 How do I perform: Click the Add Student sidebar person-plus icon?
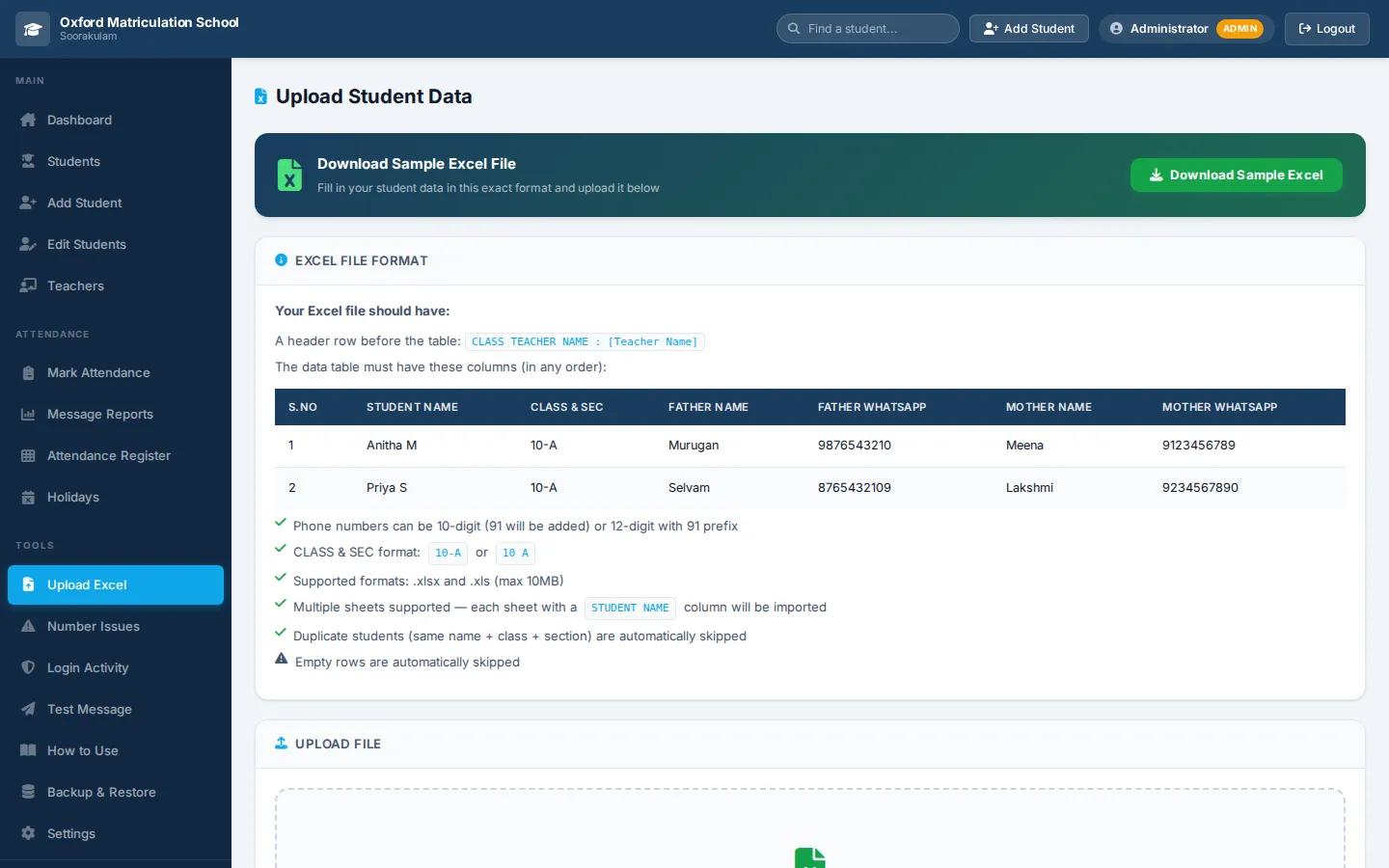click(x=28, y=203)
